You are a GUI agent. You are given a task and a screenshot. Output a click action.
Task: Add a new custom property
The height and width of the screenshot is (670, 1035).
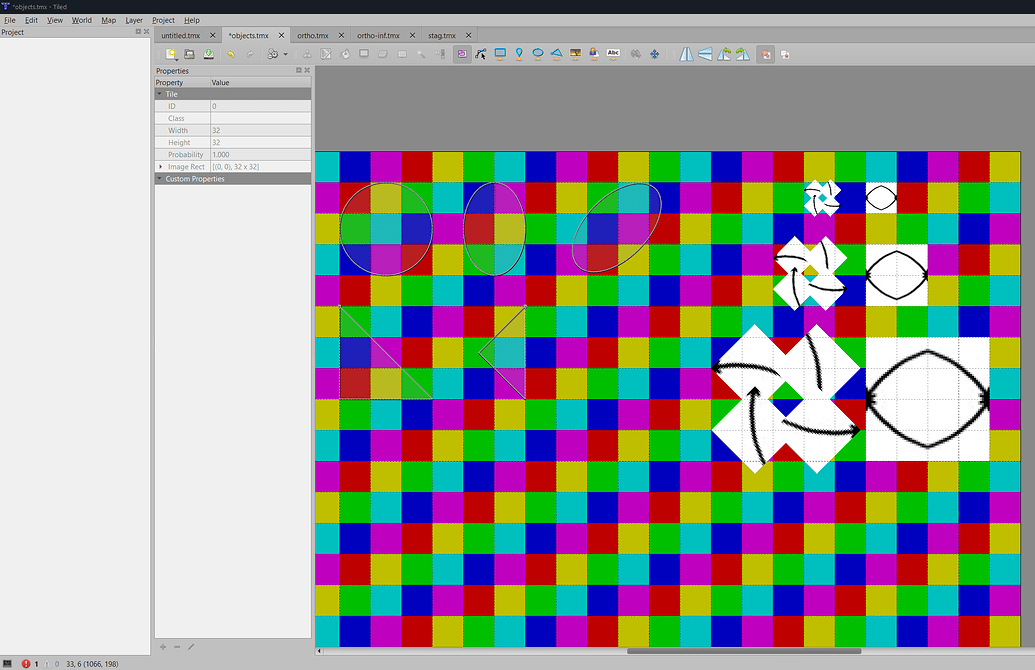[x=162, y=646]
